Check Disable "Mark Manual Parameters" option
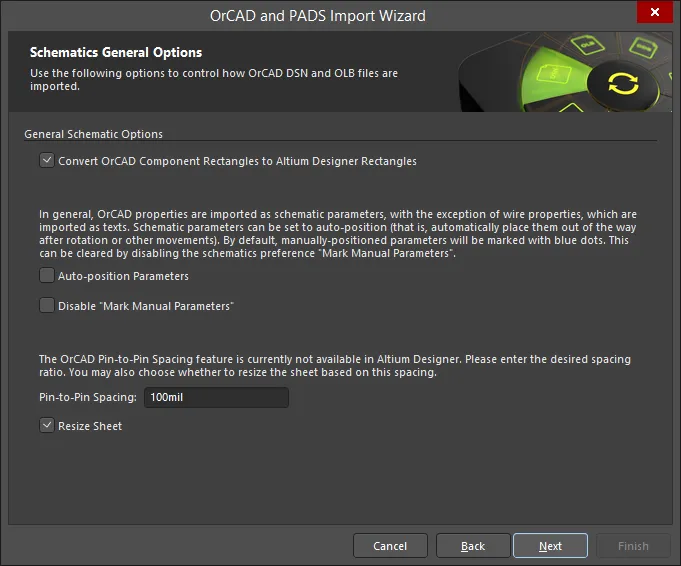The image size is (681, 566). coord(46,305)
